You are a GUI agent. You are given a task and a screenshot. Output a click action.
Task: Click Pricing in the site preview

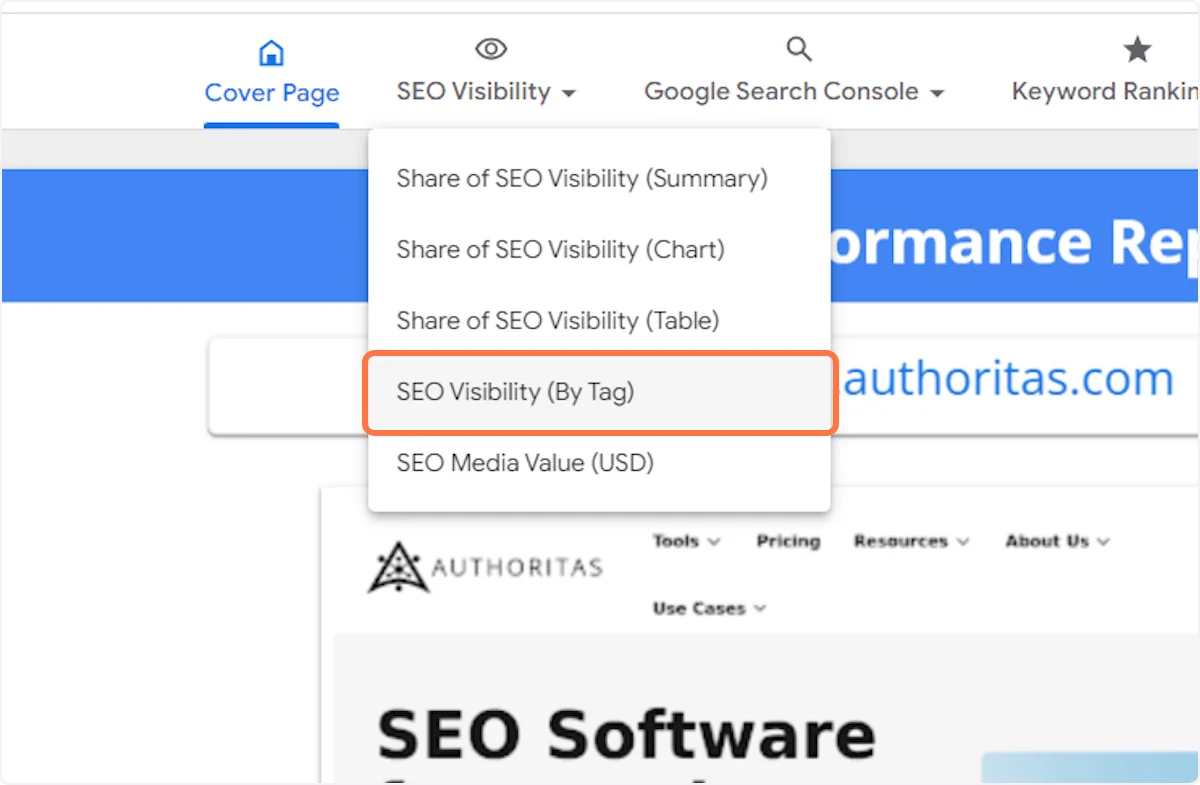pos(788,541)
